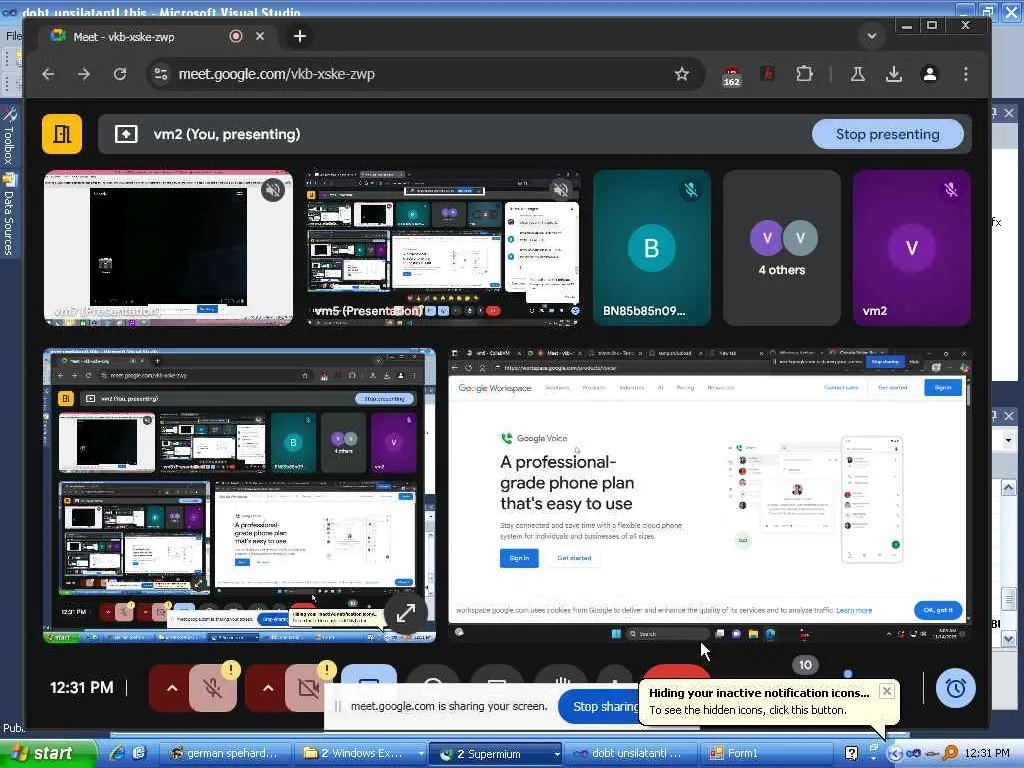This screenshot has height=768, width=1024.
Task: Click the orange magnifier tray icon
Action: tap(950, 754)
